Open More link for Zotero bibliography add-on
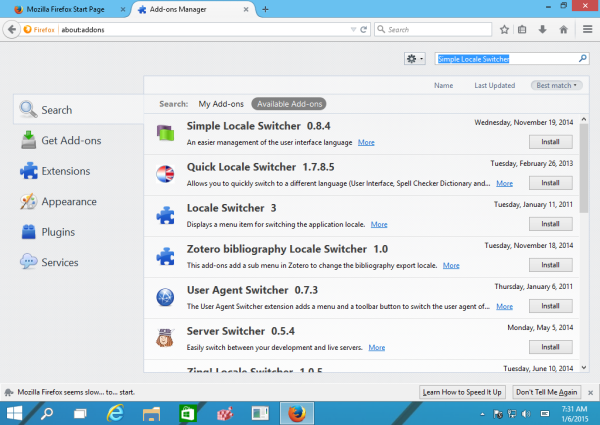The width and height of the screenshot is (600, 425). point(451,265)
